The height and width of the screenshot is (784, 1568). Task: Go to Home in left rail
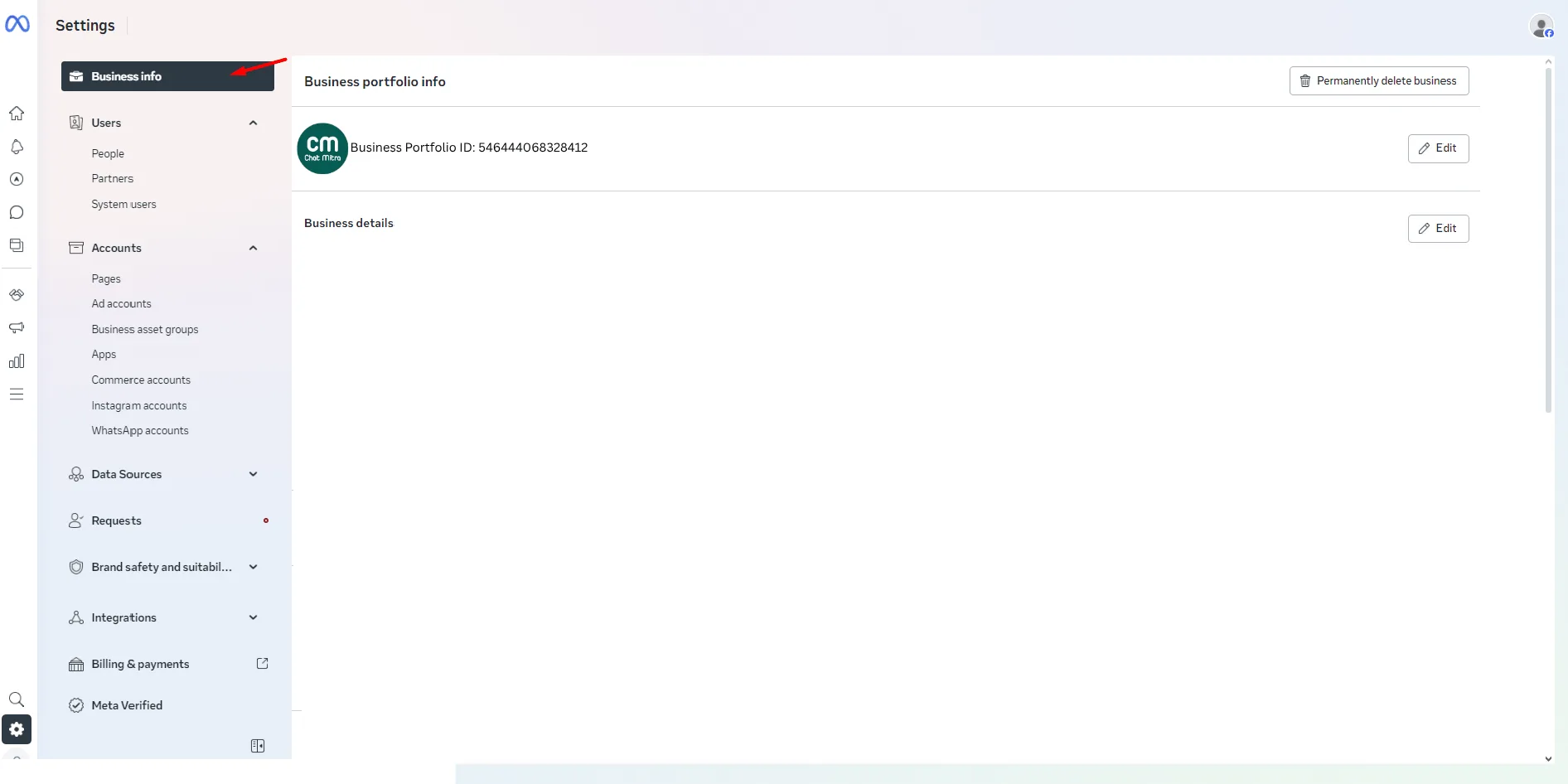[x=17, y=114]
